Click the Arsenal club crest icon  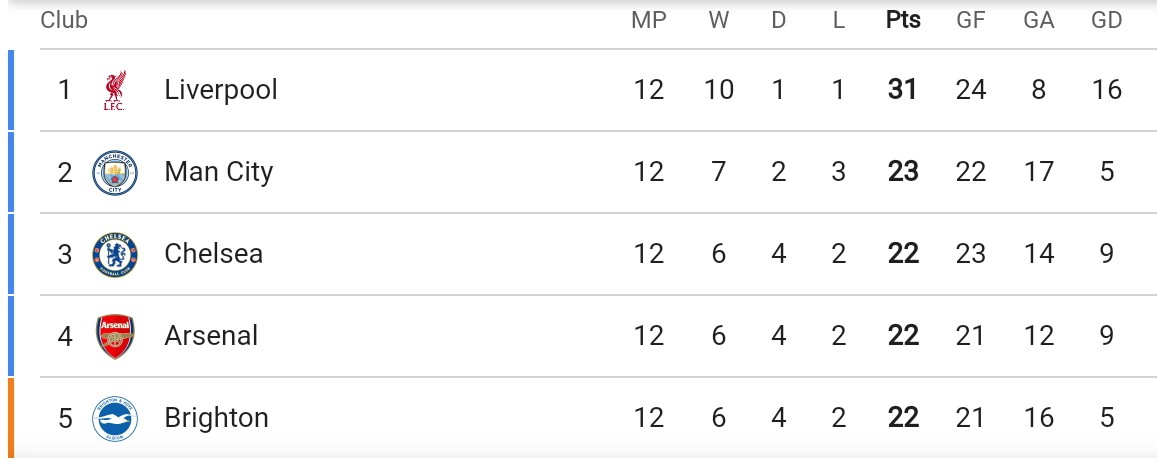(x=114, y=337)
